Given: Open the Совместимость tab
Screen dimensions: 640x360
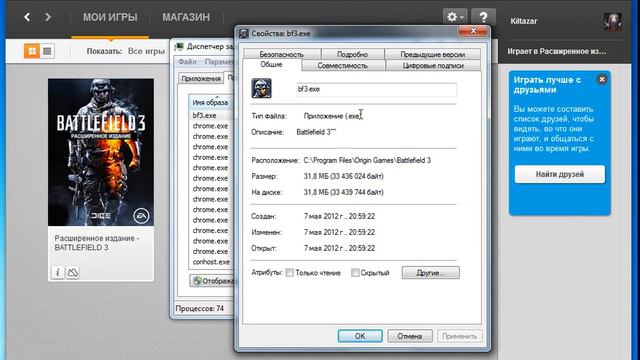Looking at the screenshot, I should pyautogui.click(x=342, y=65).
